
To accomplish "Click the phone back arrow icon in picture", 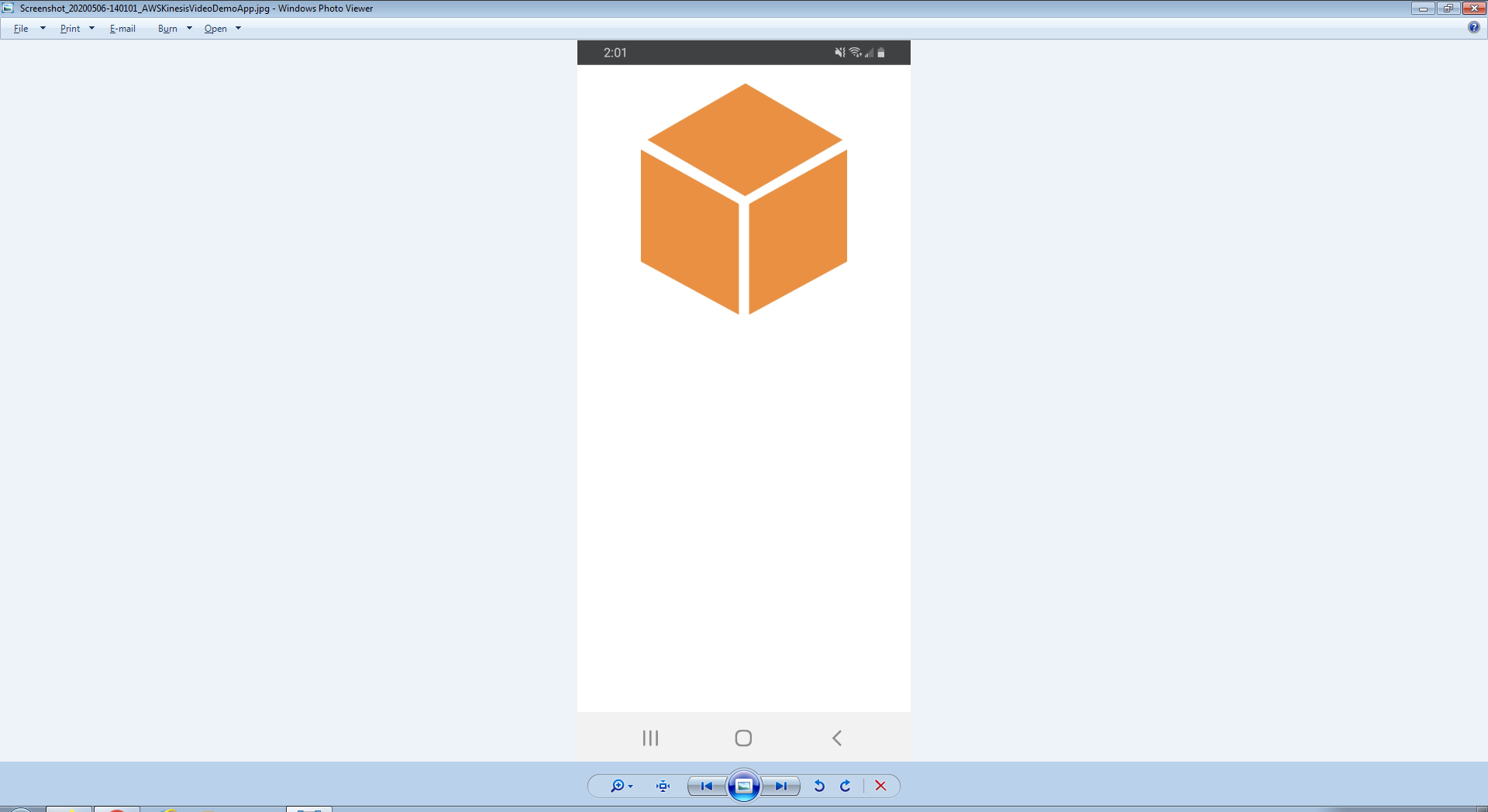I will pyautogui.click(x=837, y=738).
